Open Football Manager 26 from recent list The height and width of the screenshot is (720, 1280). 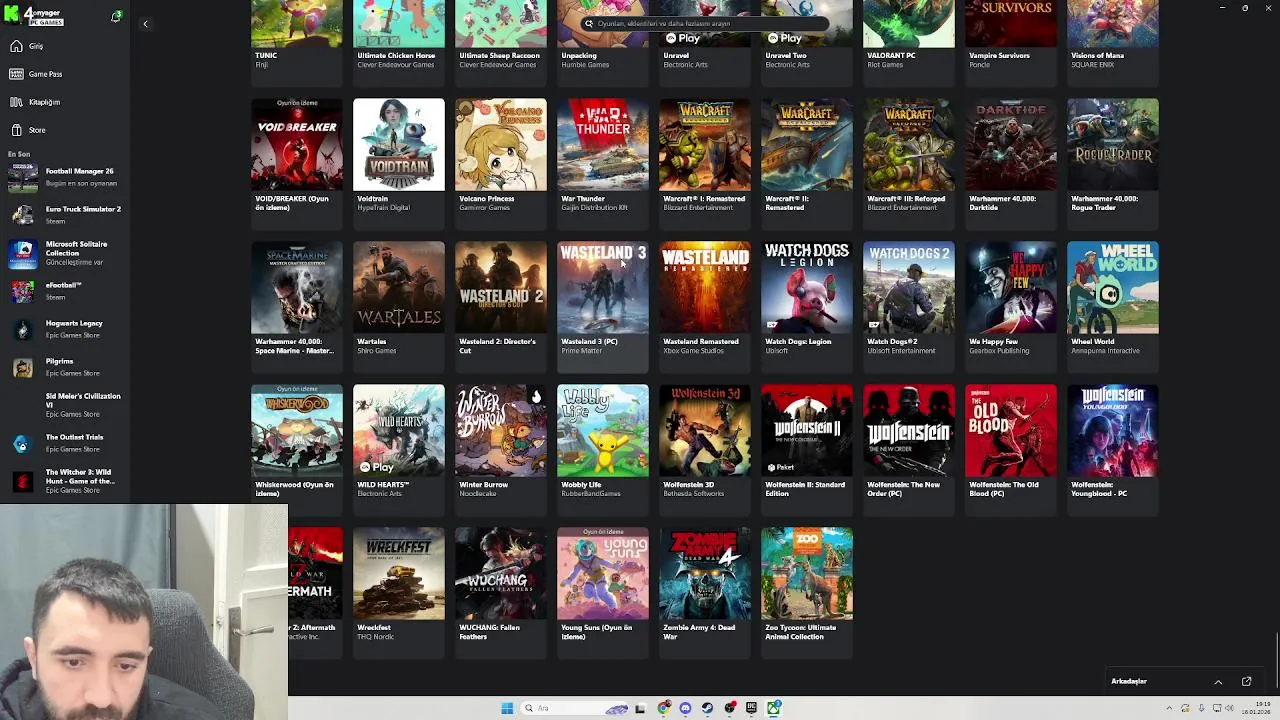[x=64, y=177]
